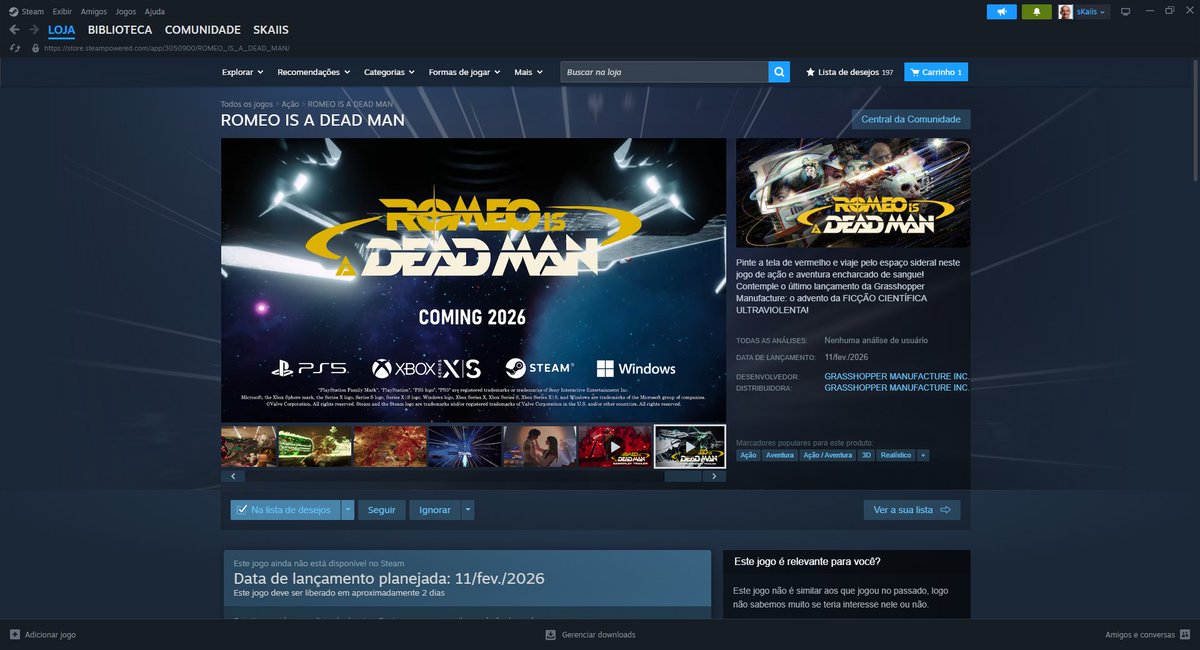Image resolution: width=1200 pixels, height=650 pixels.
Task: Select the blue tunnel screenshot thumbnail
Action: 464,446
